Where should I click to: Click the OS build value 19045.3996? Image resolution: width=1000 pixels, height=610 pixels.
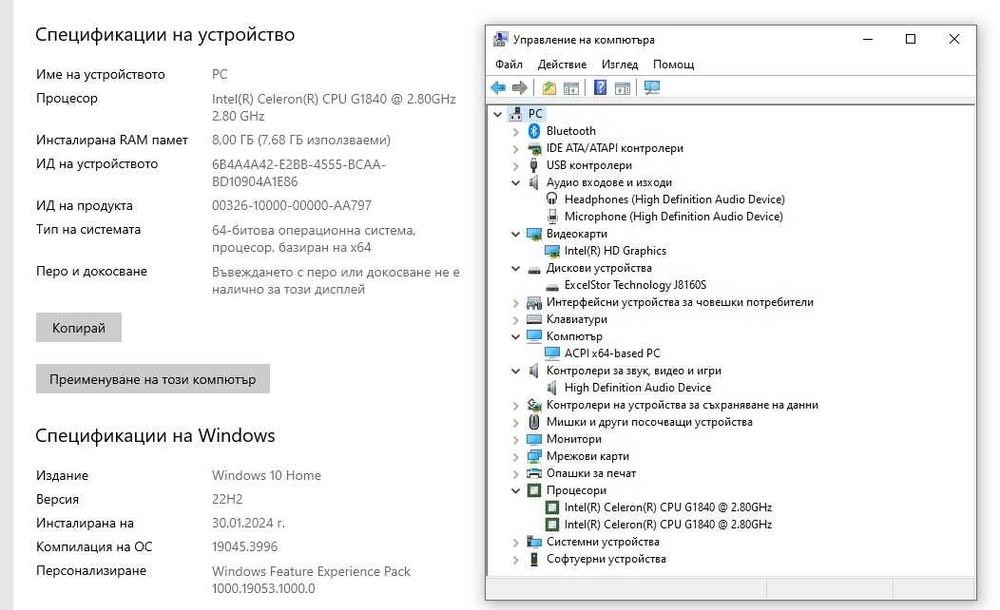[x=245, y=547]
